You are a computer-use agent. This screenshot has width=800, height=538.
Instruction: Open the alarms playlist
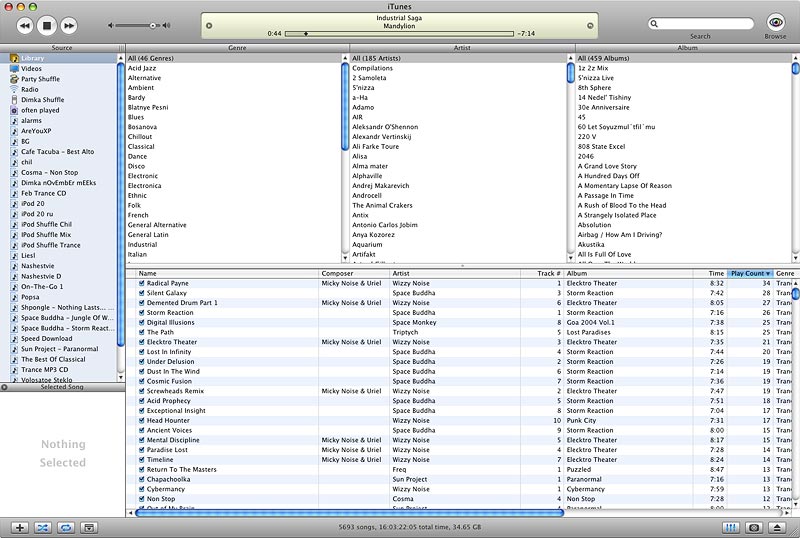59,120
